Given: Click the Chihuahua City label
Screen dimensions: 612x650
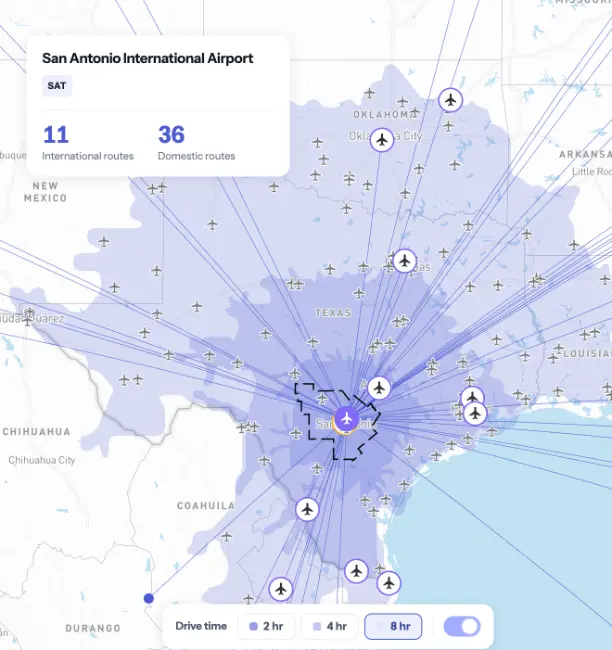Looking at the screenshot, I should pyautogui.click(x=41, y=460).
